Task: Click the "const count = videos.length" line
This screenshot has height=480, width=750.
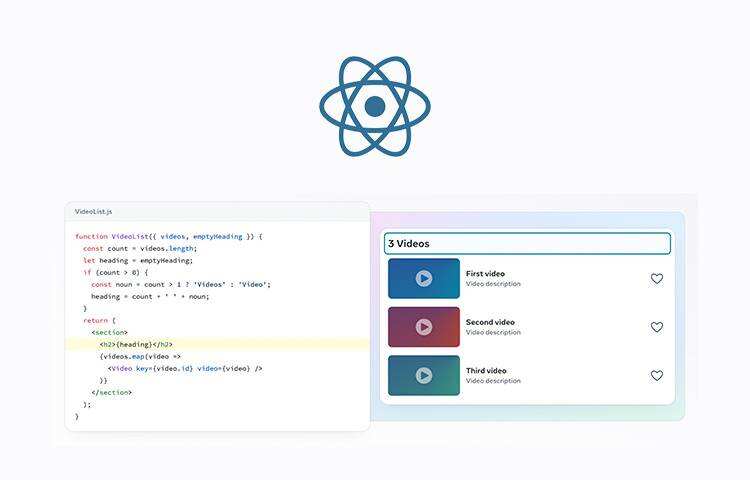Action: [140, 249]
